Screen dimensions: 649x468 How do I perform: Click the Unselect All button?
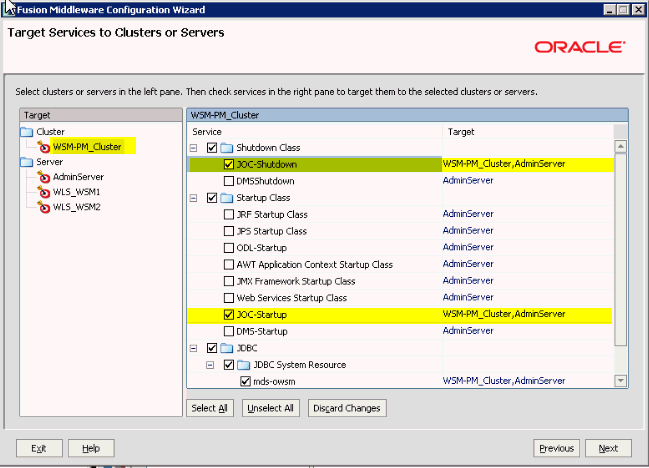271,408
